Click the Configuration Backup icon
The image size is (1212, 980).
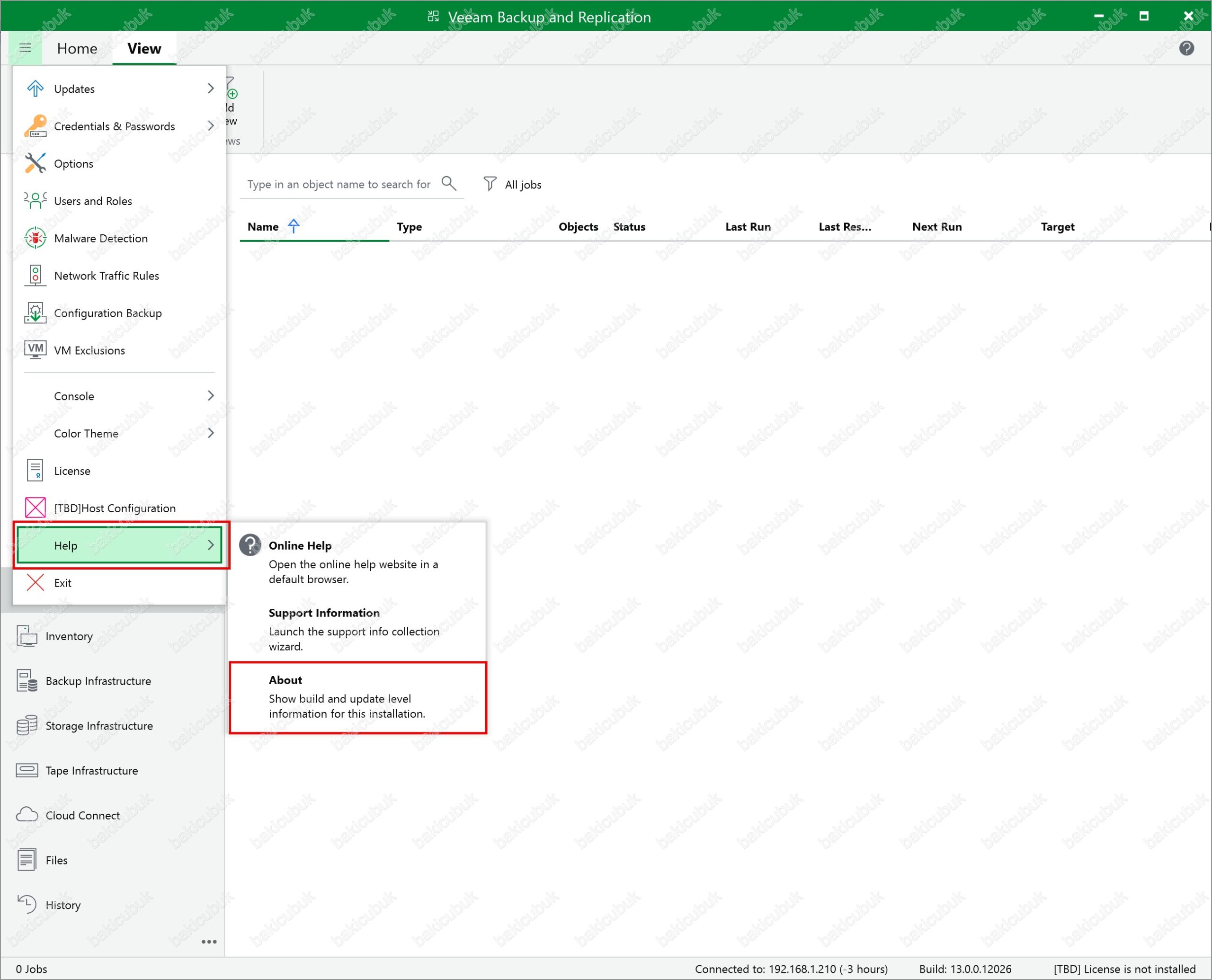35,312
